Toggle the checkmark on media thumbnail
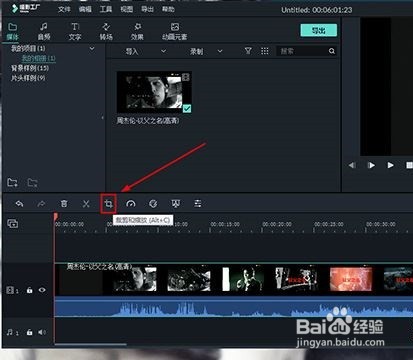The width and height of the screenshot is (413, 360). pos(187,108)
